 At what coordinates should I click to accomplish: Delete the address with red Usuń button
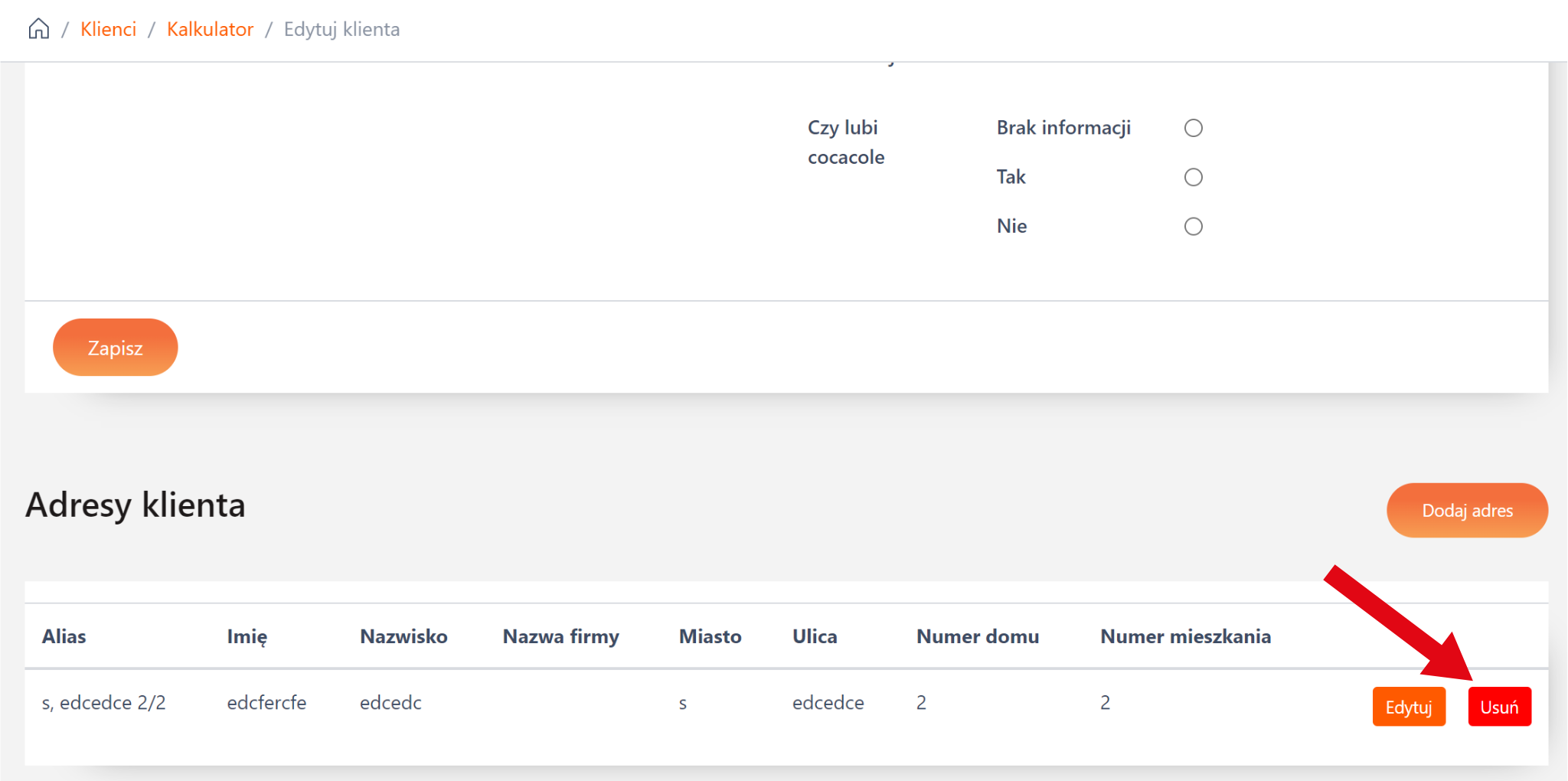[1498, 706]
